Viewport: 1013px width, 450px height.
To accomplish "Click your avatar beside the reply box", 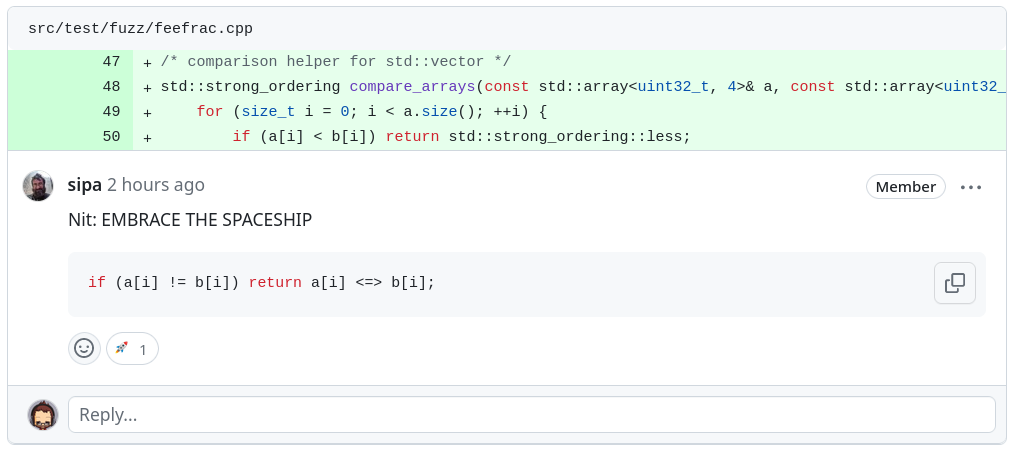I will tap(43, 414).
